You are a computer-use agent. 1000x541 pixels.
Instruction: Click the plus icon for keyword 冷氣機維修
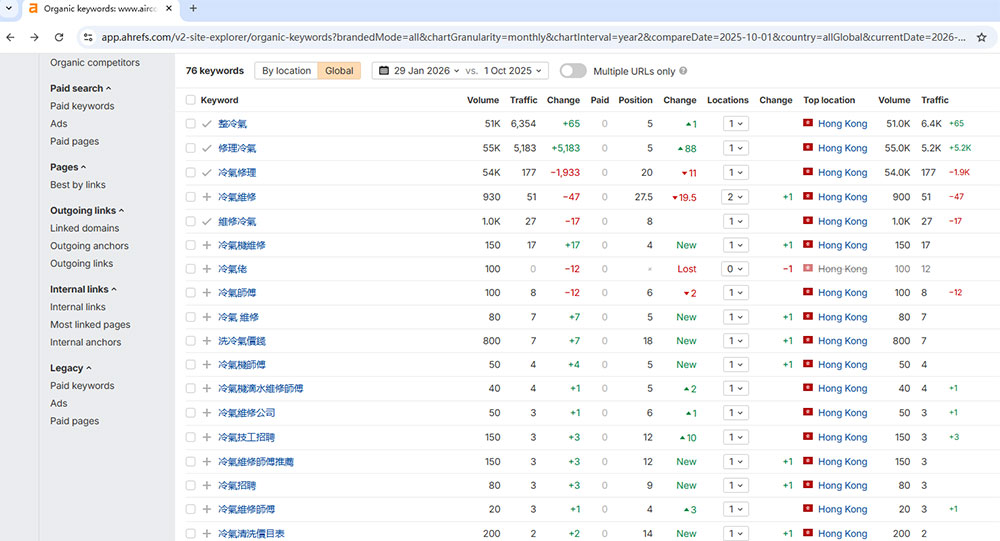(x=207, y=245)
